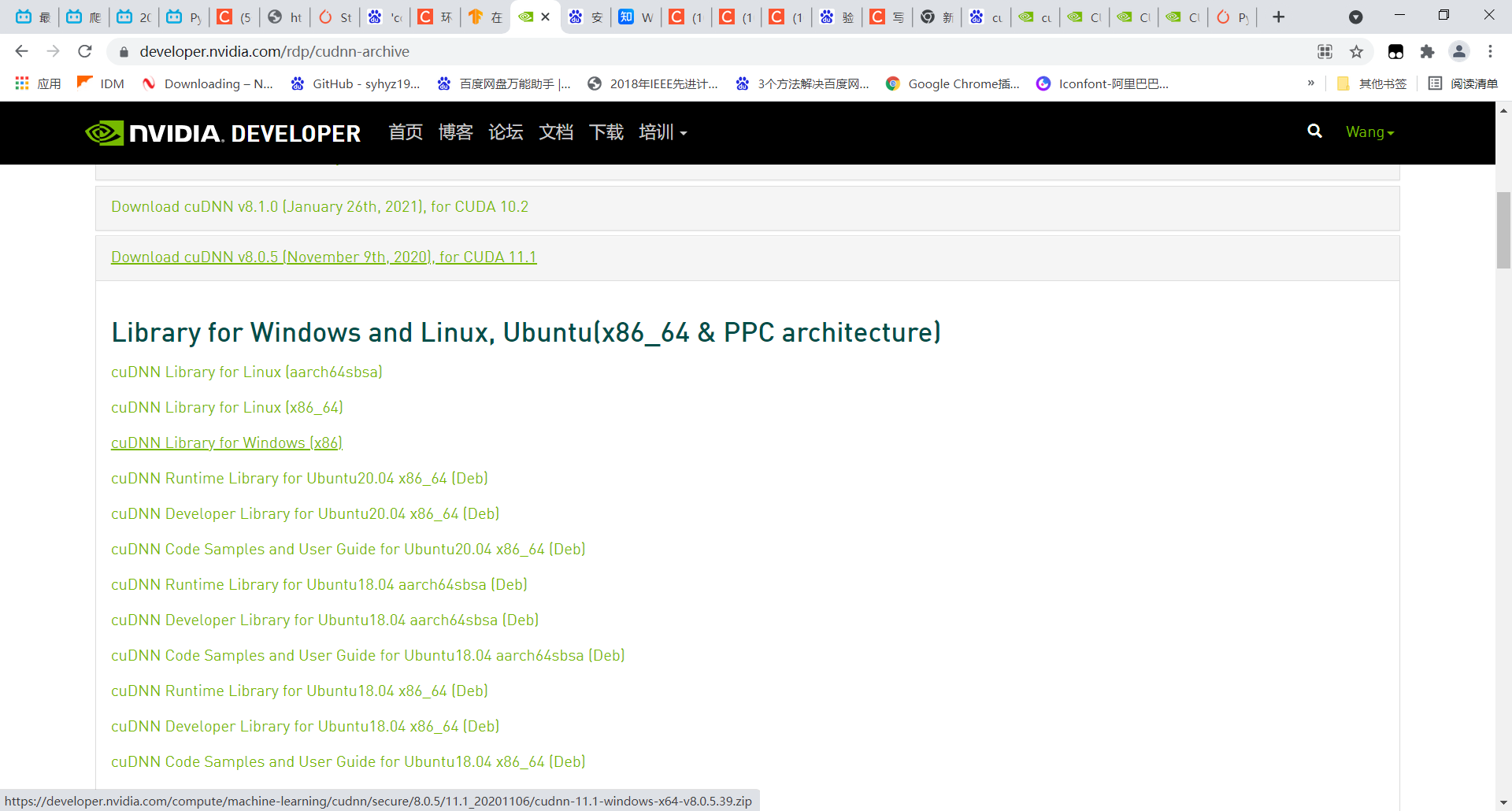1512x811 pixels.
Task: Click the scrollbar down arrow
Action: click(x=1503, y=802)
